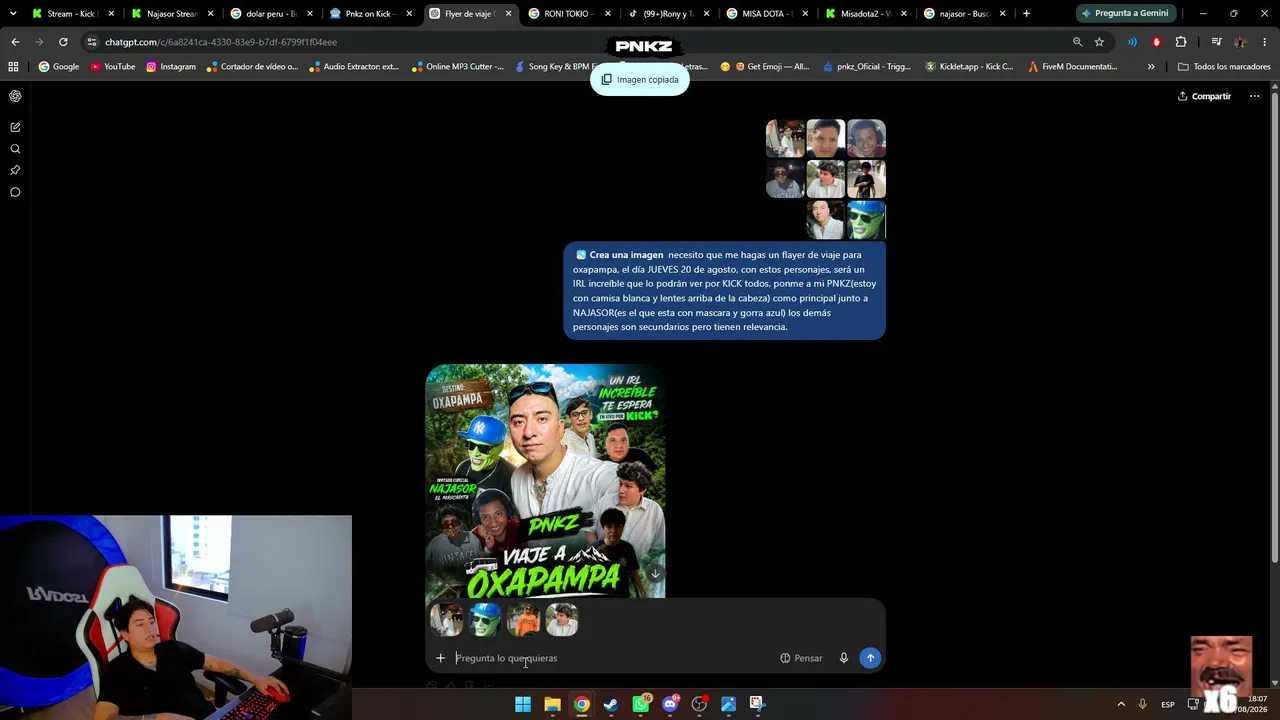Switch to the 'RONI TOKIO' tab

(x=569, y=14)
